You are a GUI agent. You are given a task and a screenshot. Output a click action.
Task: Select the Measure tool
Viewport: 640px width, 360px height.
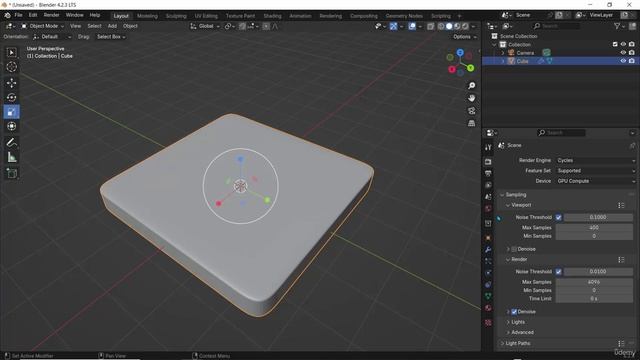[x=11, y=157]
